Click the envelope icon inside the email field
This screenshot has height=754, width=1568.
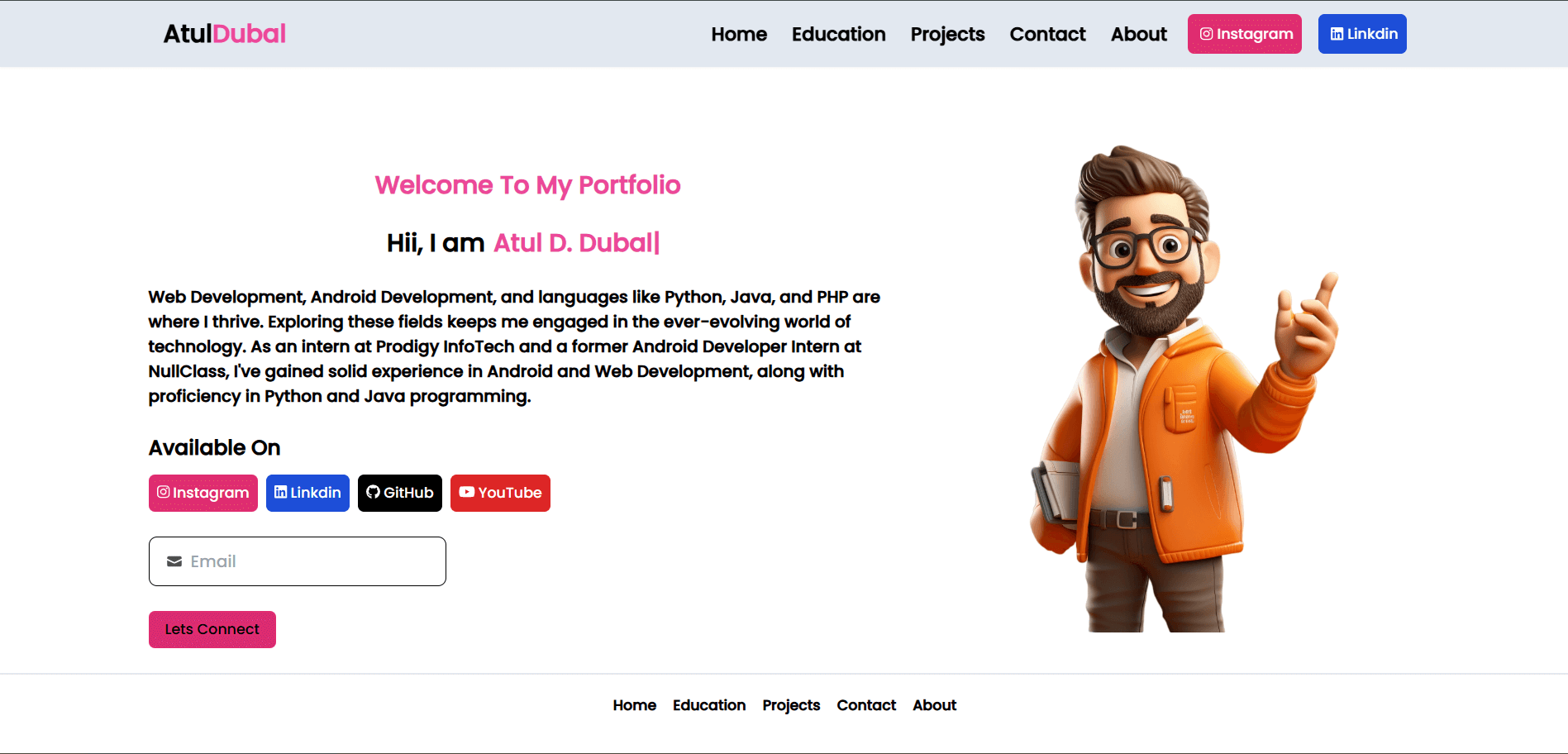pyautogui.click(x=173, y=561)
